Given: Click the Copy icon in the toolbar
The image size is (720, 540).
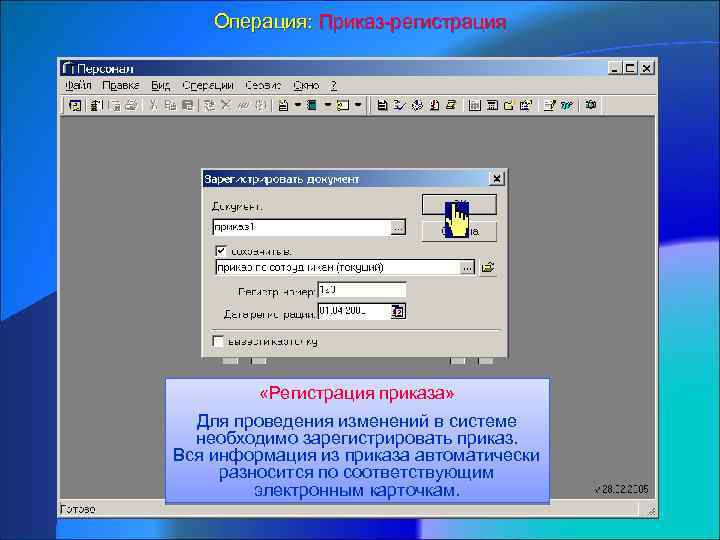Looking at the screenshot, I should click(170, 105).
